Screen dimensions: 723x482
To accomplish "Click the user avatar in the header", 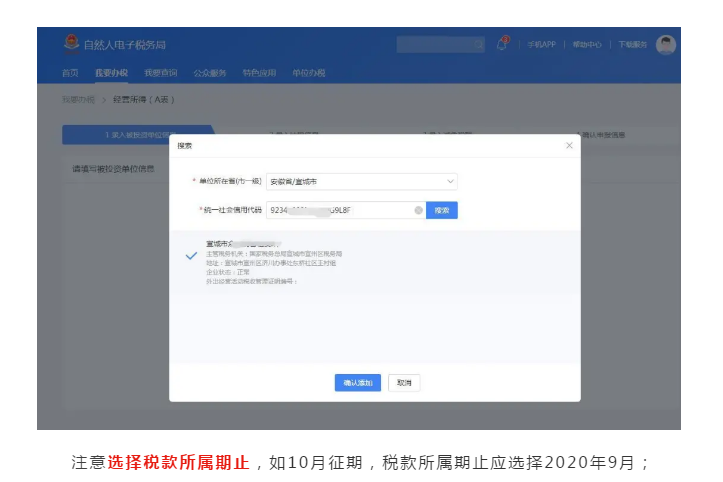I will click(665, 45).
